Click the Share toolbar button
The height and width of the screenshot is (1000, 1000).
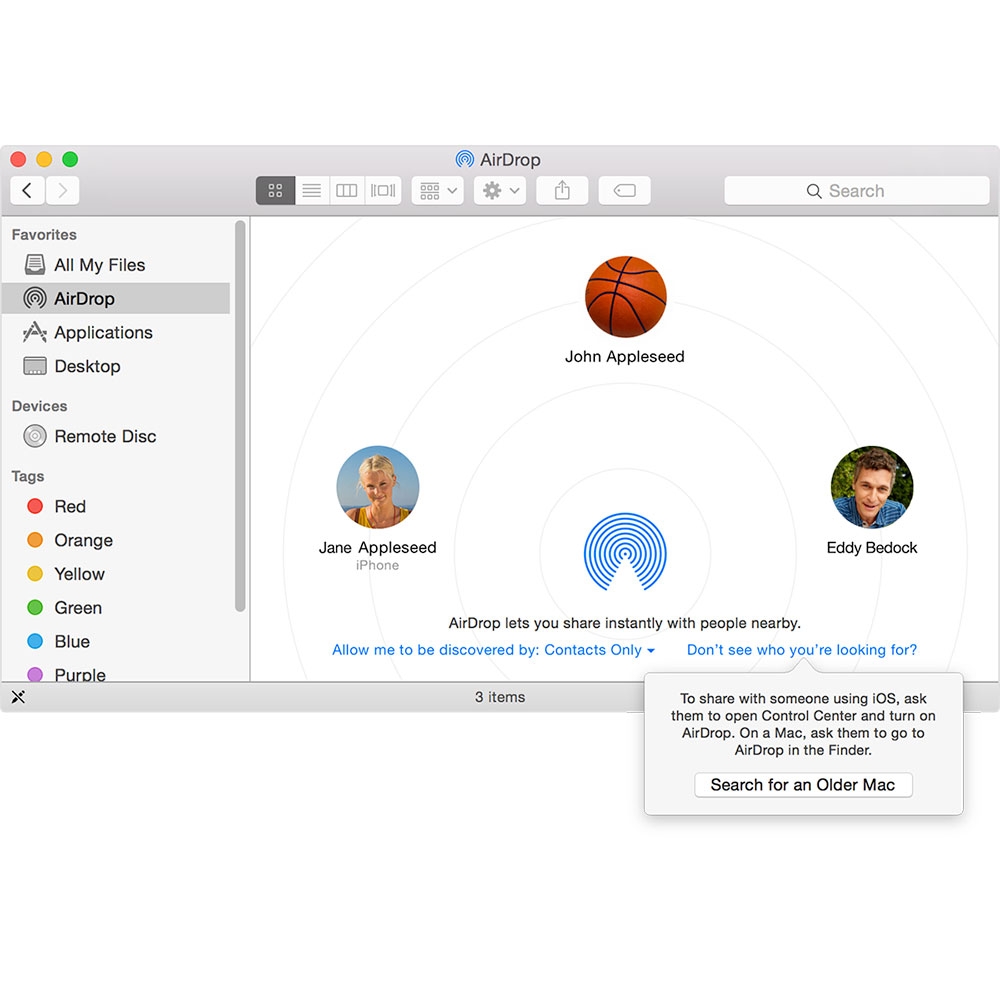click(x=562, y=191)
